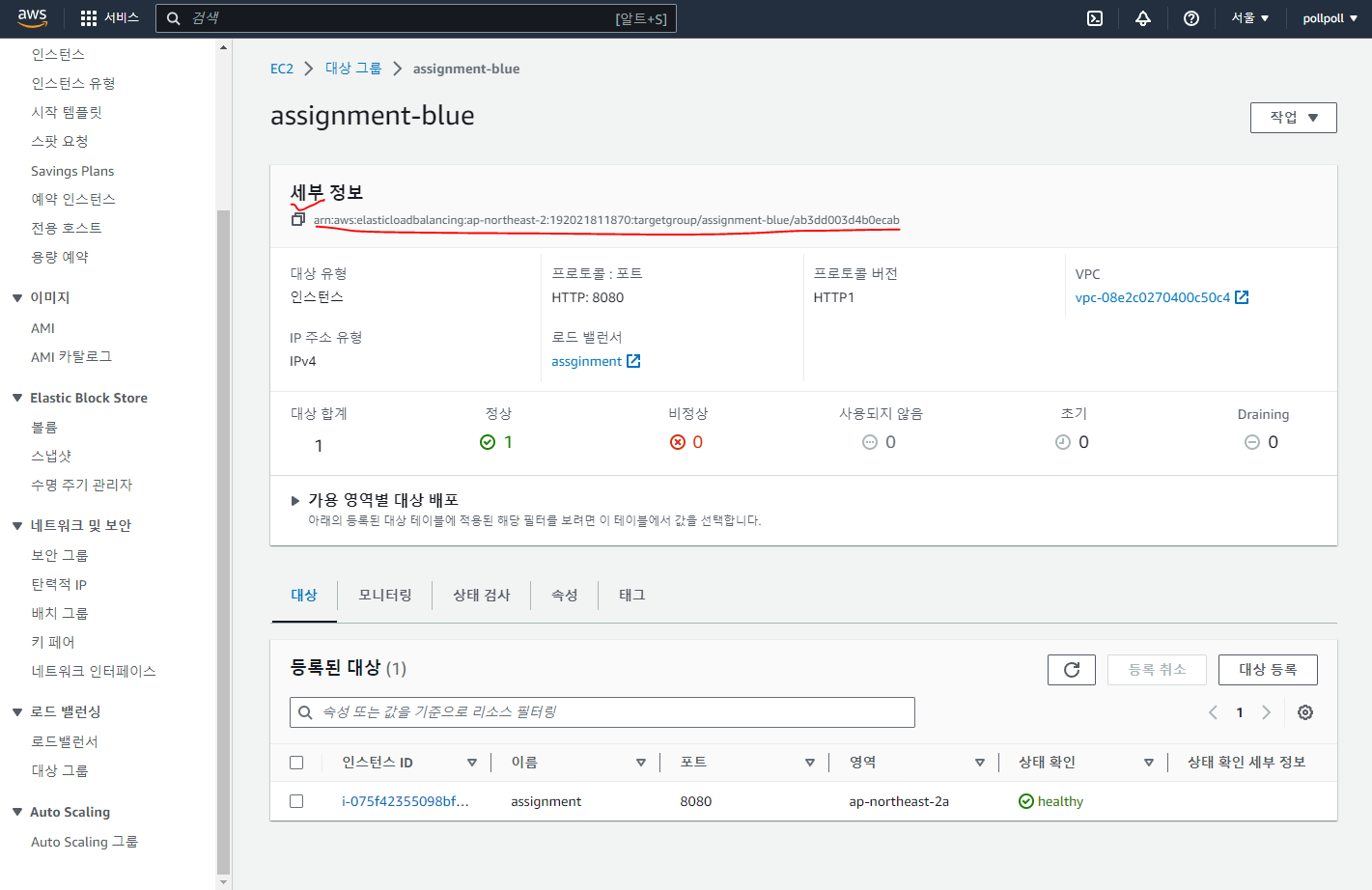Switch to the 태그 tab

(x=632, y=596)
